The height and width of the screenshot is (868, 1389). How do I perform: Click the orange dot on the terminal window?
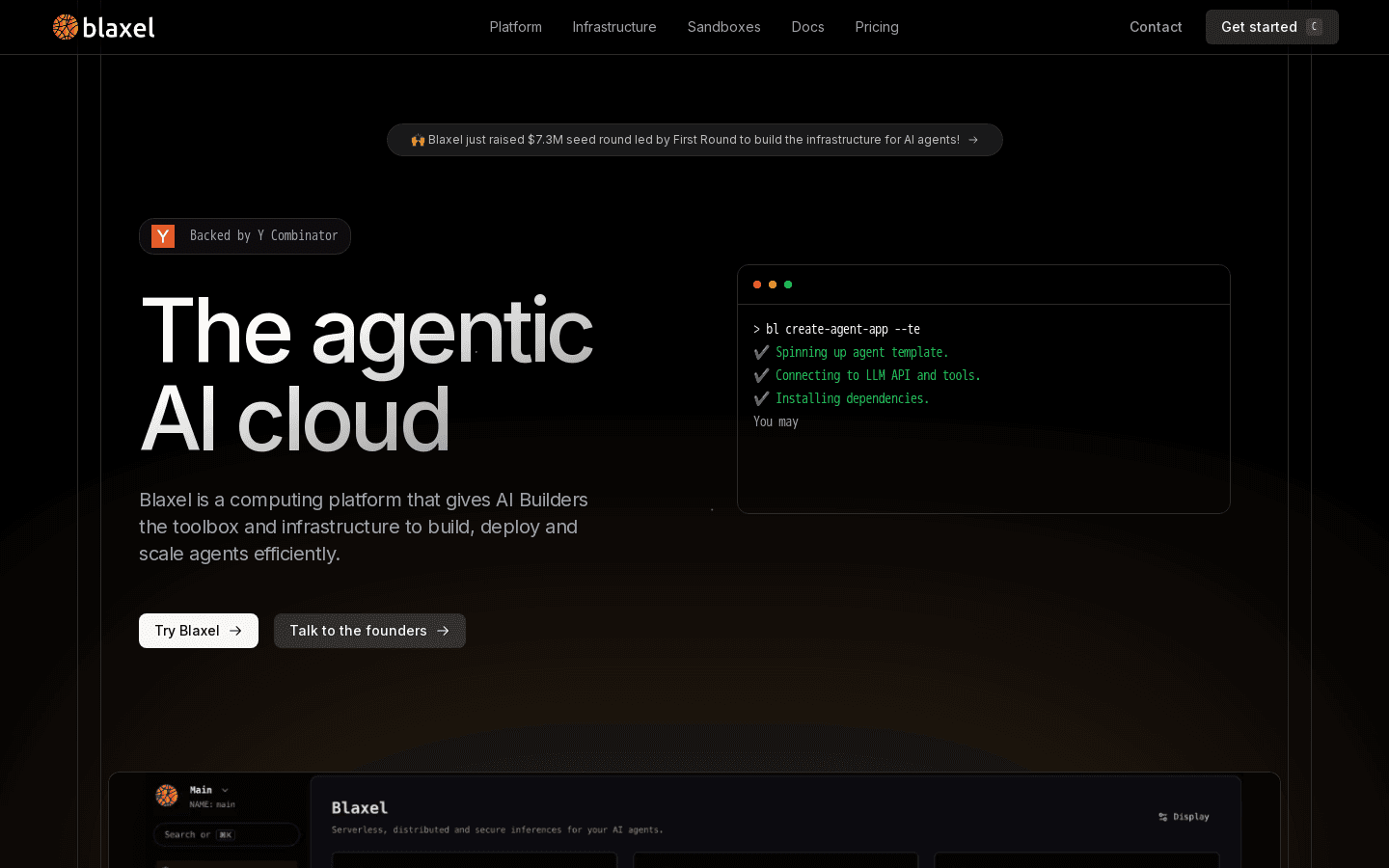point(773,285)
